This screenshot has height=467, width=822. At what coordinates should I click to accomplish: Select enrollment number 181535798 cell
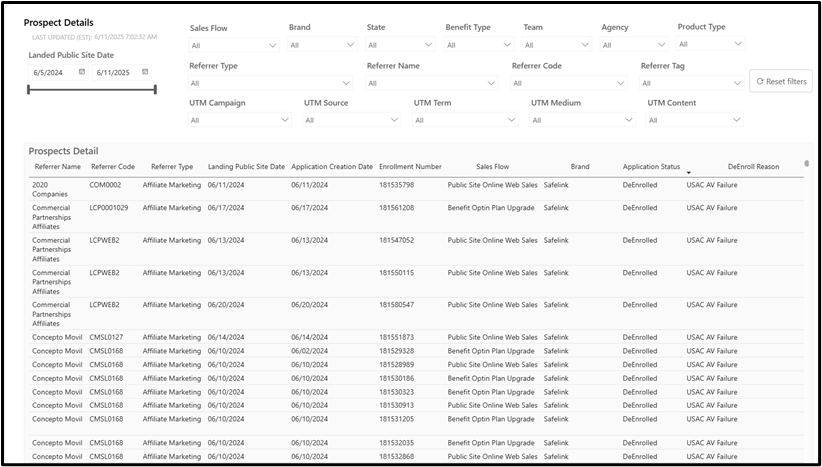tap(397, 185)
